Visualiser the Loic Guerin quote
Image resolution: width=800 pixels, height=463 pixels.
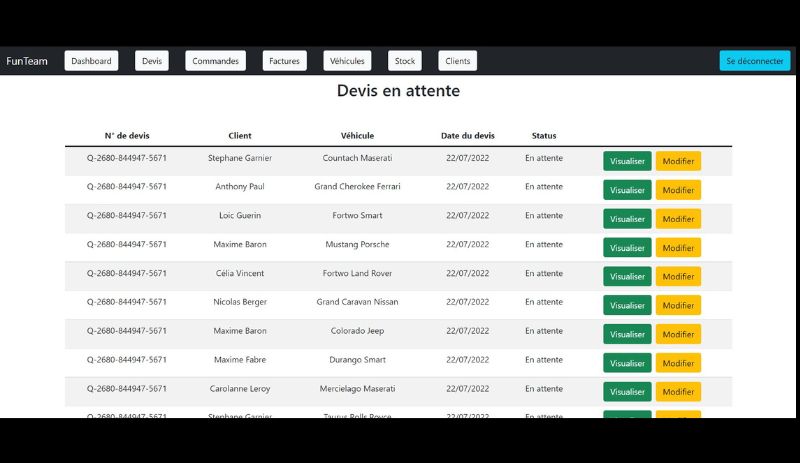pyautogui.click(x=627, y=218)
